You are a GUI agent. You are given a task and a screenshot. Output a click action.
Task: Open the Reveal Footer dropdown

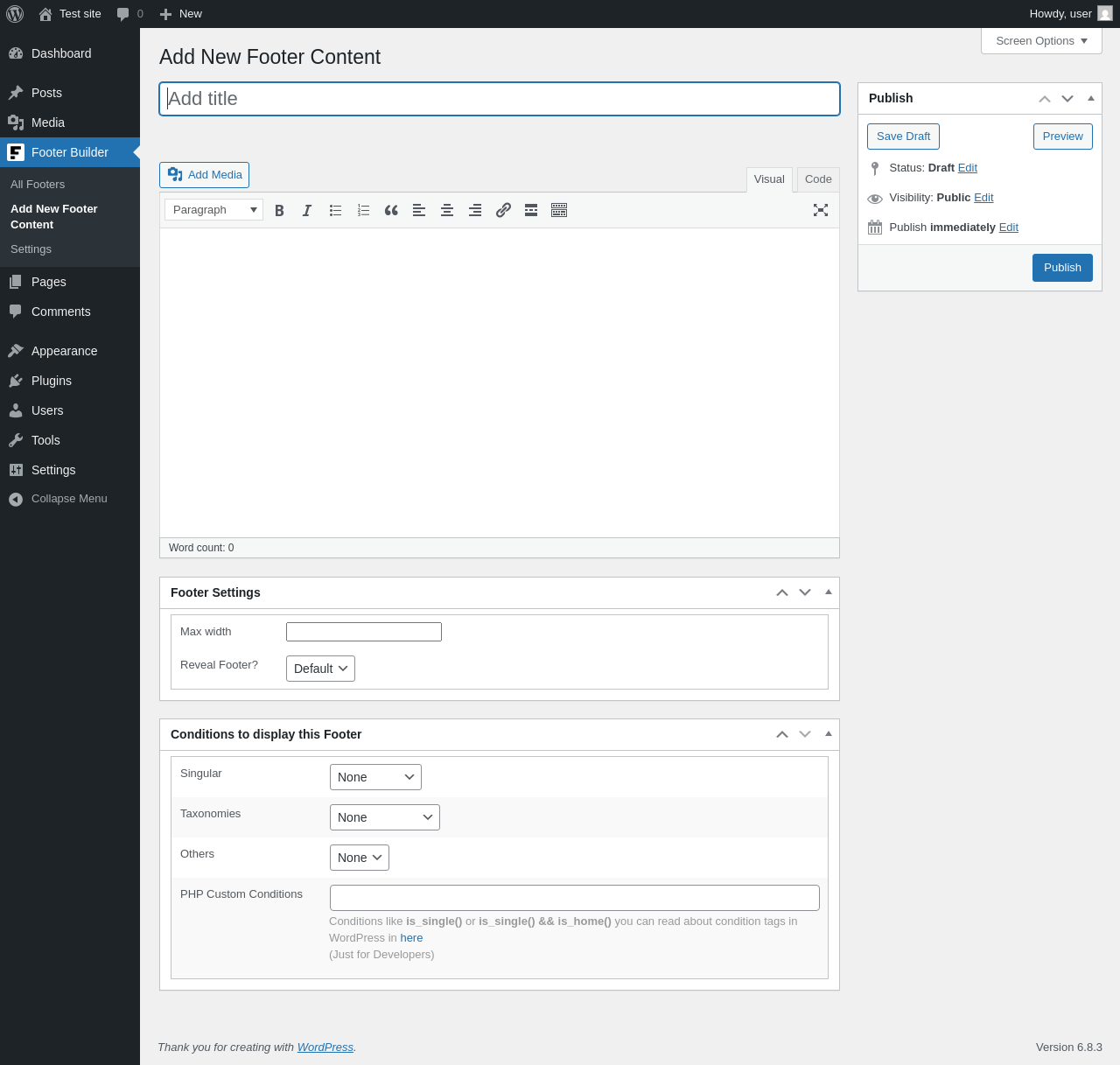click(x=320, y=669)
